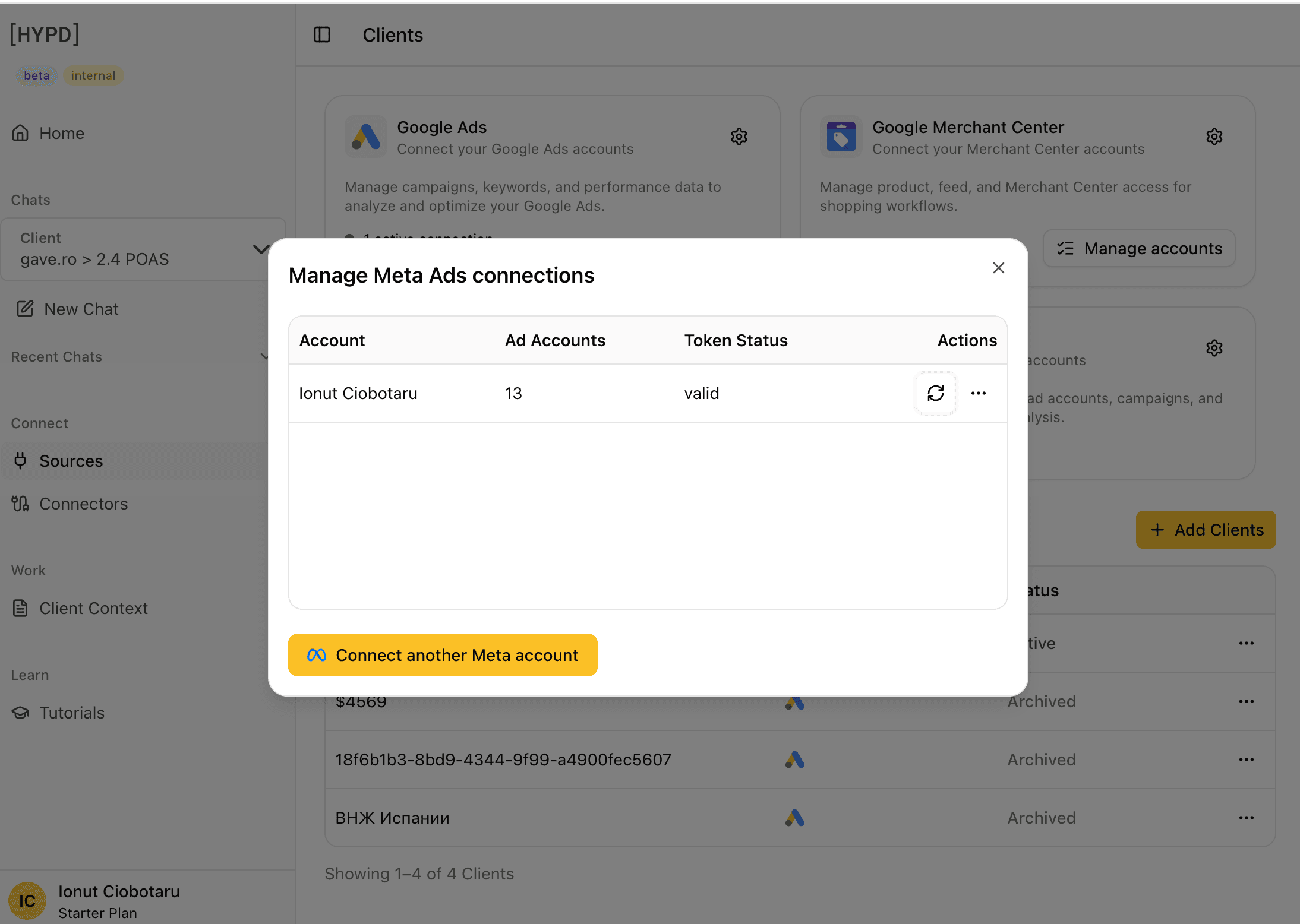Screen dimensions: 1300x924
Task: Open settings gear on the third integration card
Action: click(1214, 349)
